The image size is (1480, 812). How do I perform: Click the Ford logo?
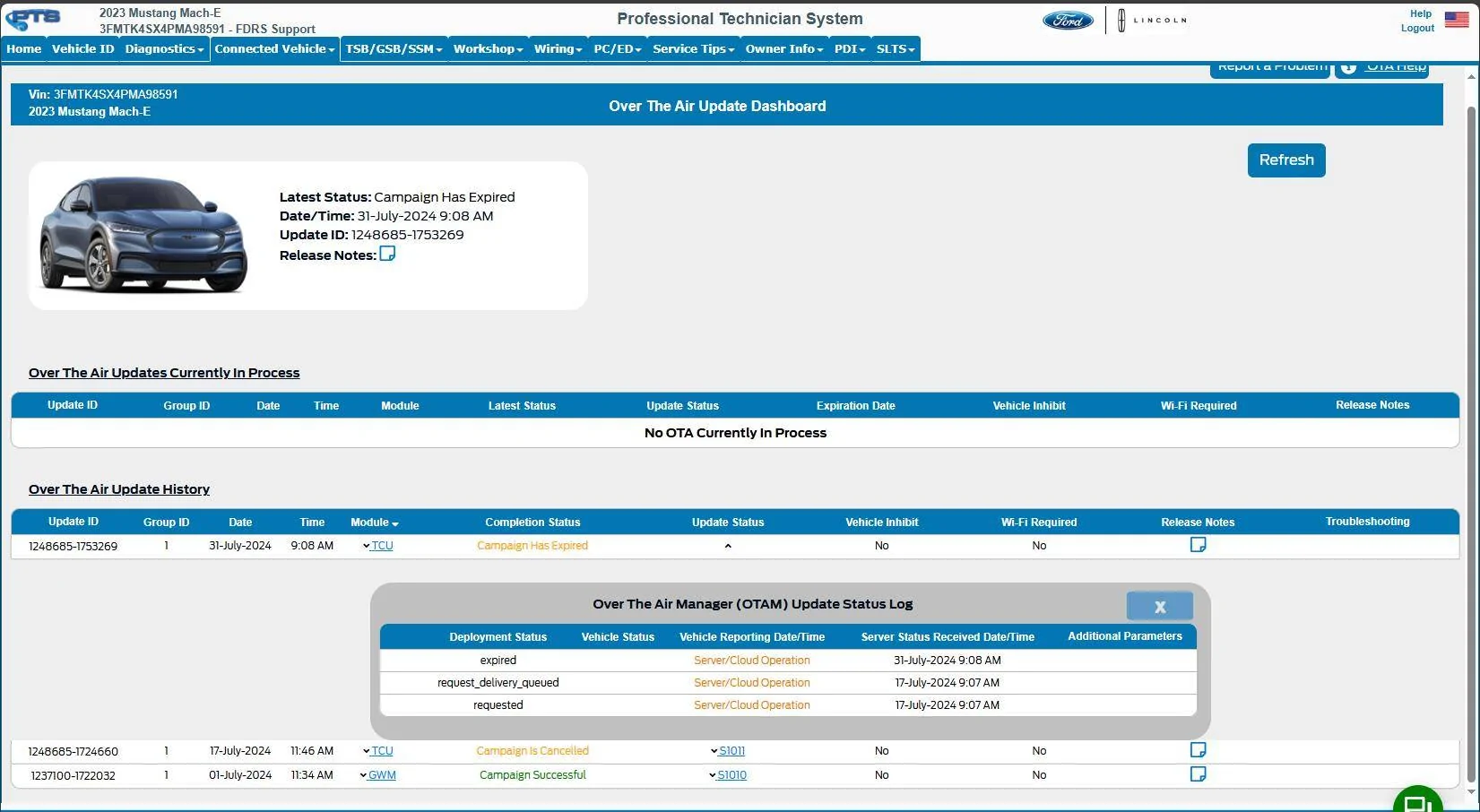tap(1068, 20)
